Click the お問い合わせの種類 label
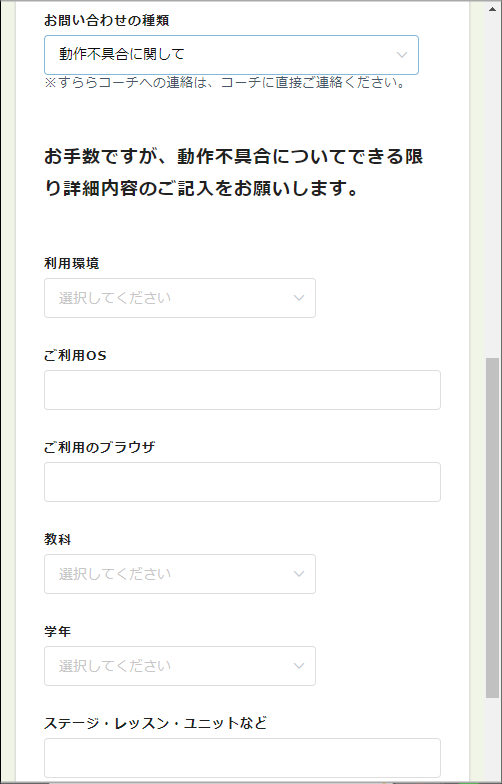 point(106,21)
